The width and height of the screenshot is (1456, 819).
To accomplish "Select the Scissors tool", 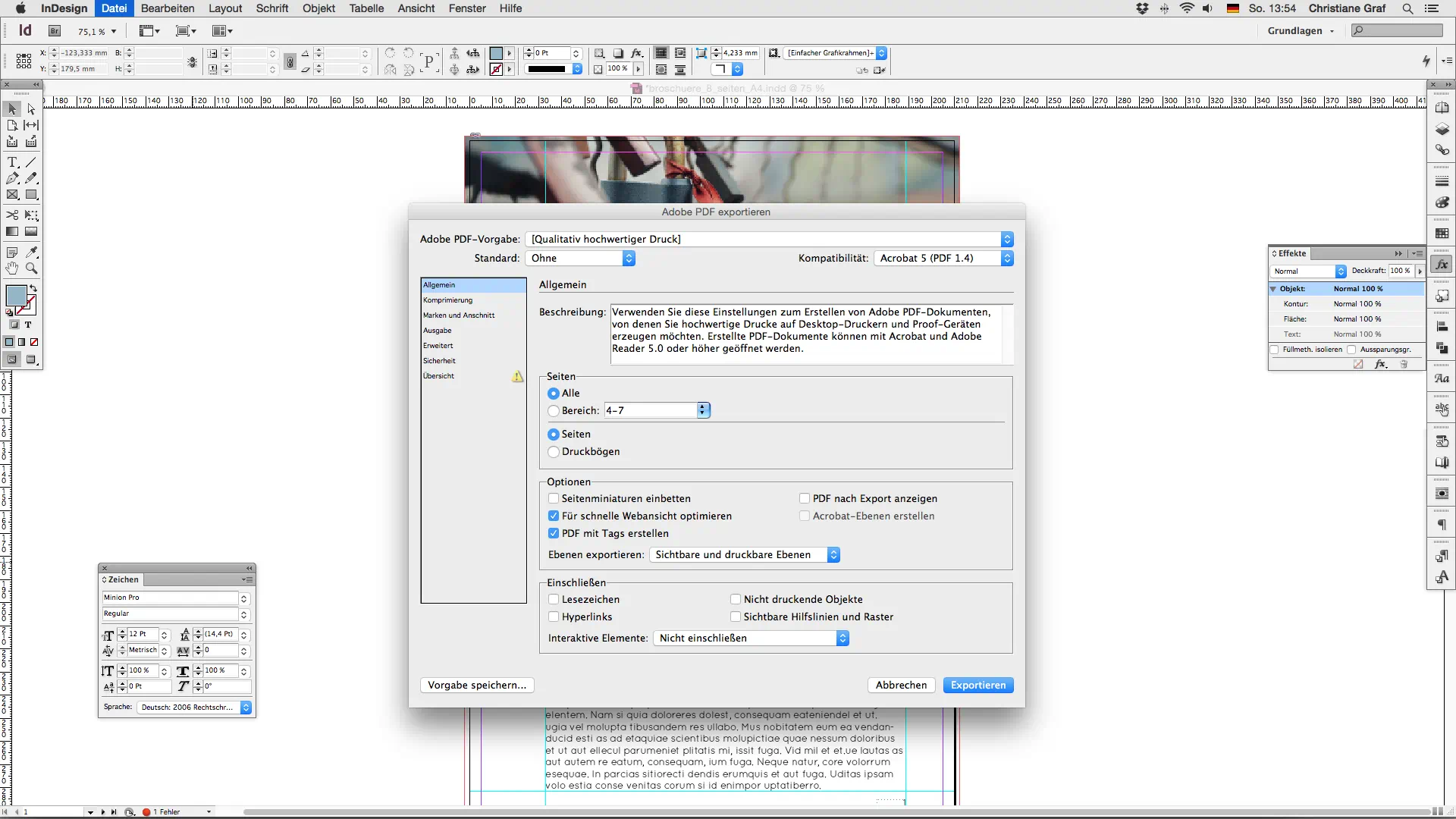I will click(12, 215).
